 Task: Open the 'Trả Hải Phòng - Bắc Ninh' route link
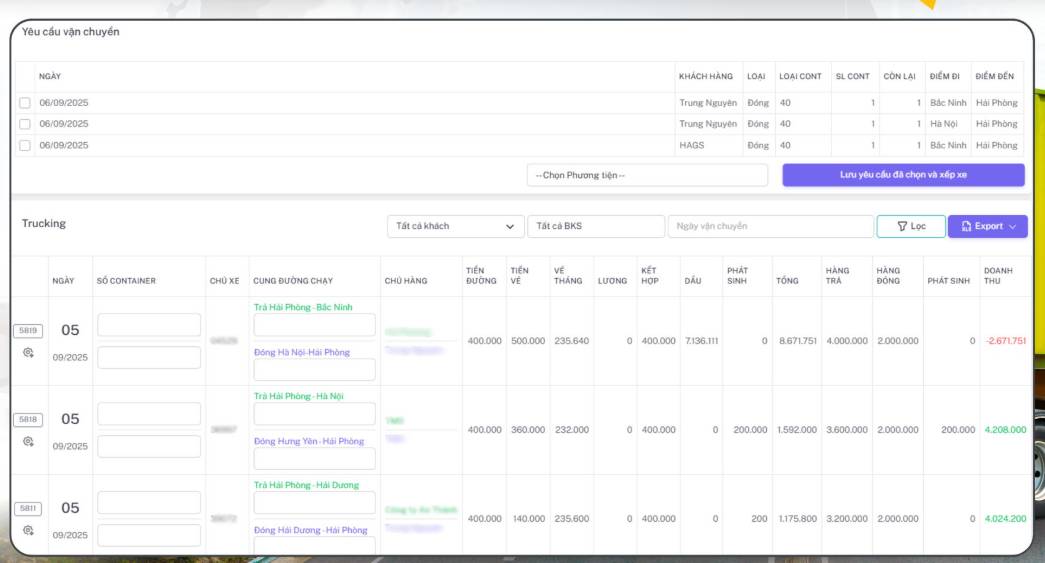(302, 307)
